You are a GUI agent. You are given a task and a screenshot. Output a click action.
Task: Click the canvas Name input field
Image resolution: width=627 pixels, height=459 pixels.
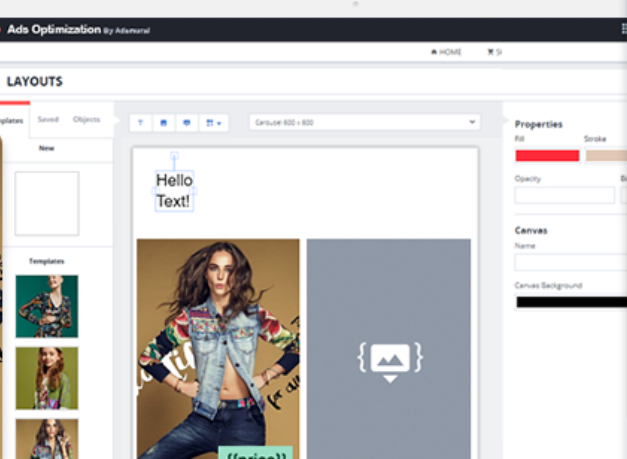click(x=571, y=262)
